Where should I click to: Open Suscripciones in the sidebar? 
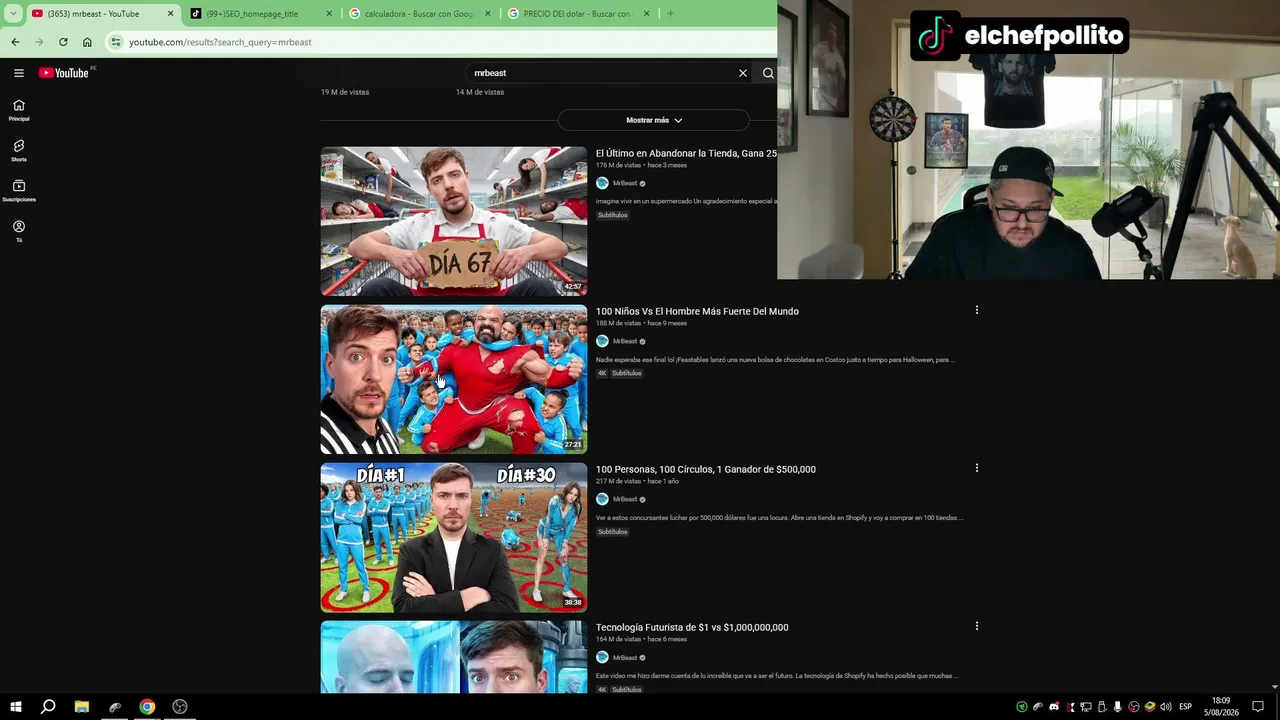[19, 191]
